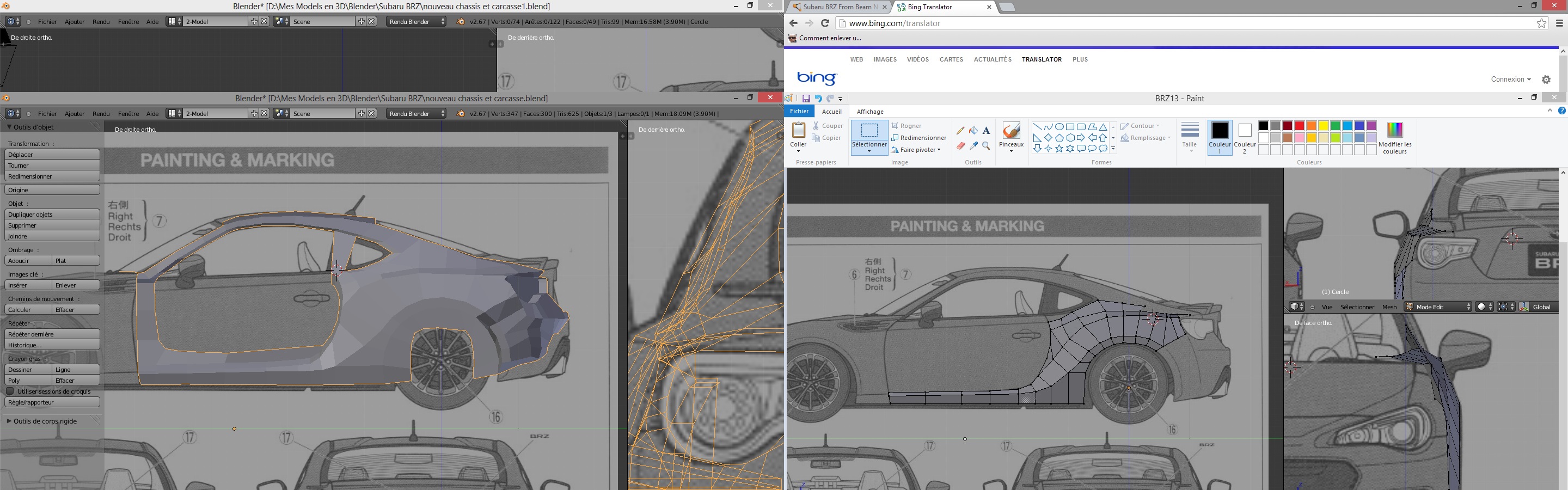Click the Redo arrow in Paint
Viewport: 1568px width, 490px height.
pos(830,98)
